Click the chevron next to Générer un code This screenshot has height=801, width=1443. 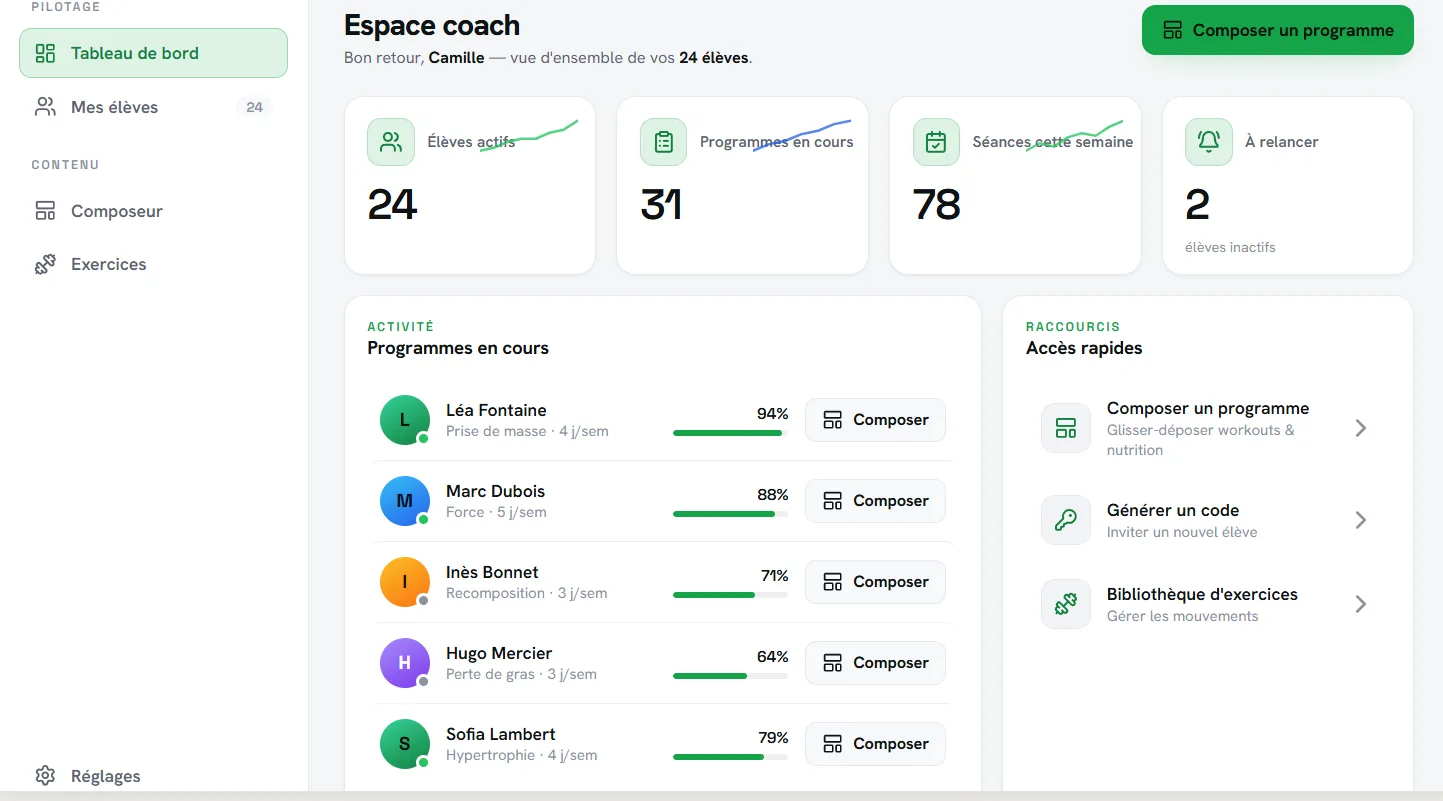click(1360, 520)
